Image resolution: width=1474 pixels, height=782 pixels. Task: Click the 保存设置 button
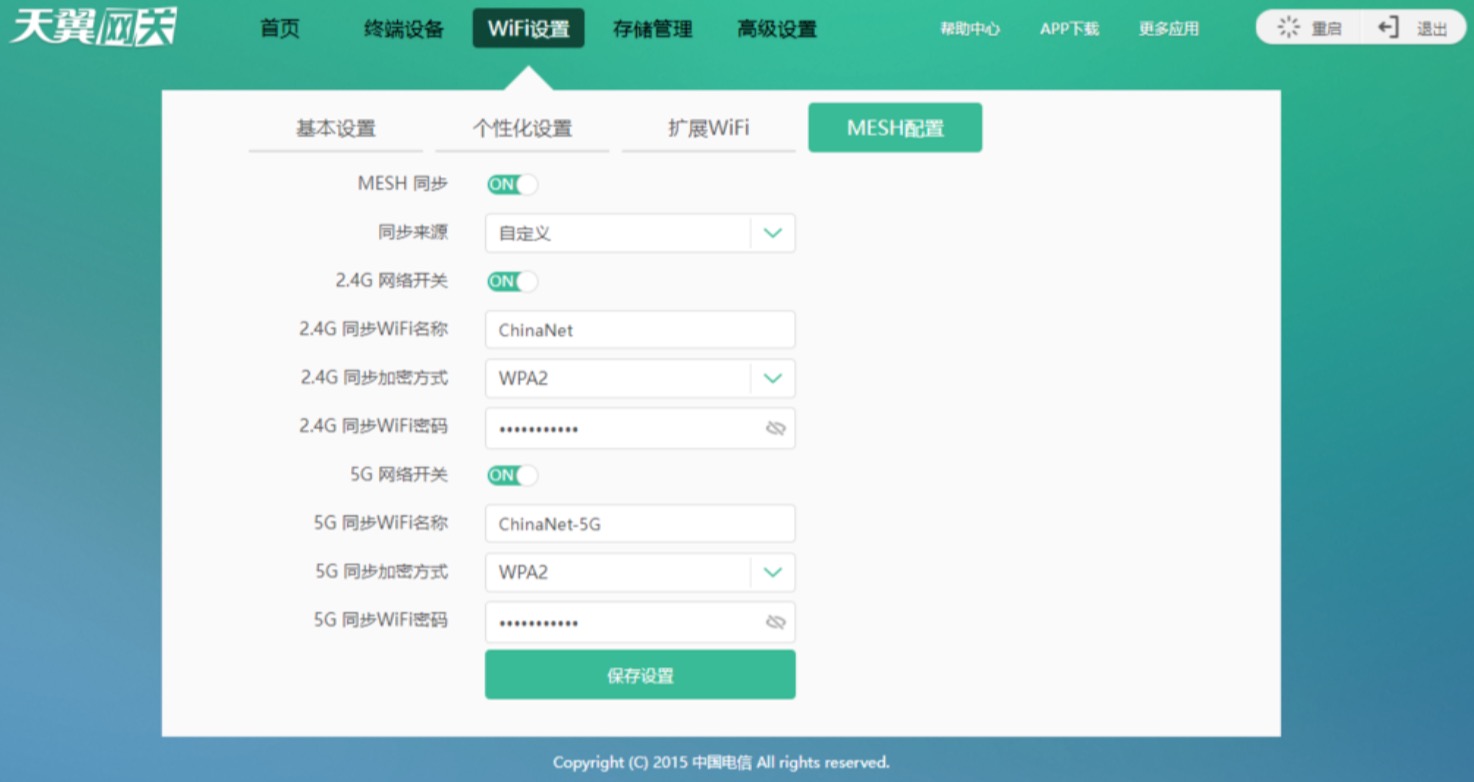640,673
